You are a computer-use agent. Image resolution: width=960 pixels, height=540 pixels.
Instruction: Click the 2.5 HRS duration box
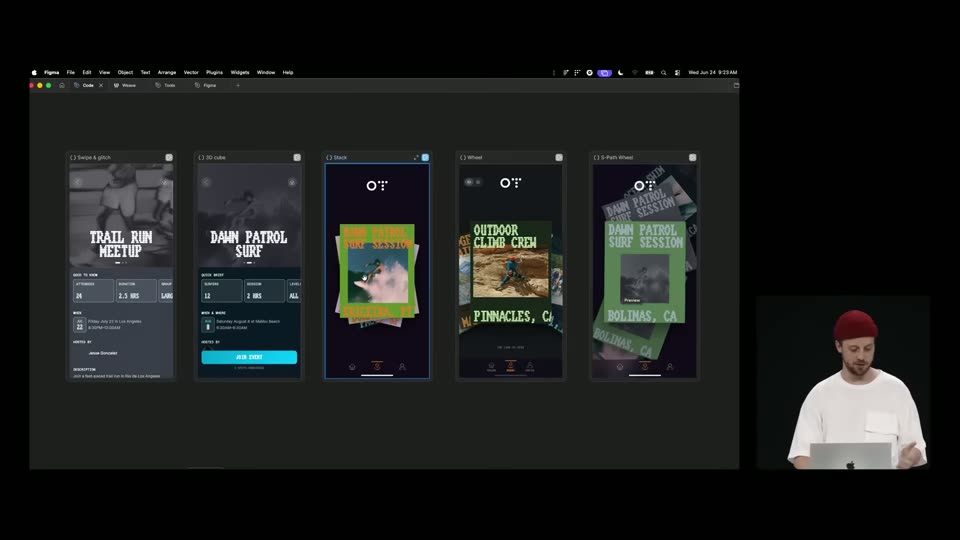pyautogui.click(x=136, y=291)
